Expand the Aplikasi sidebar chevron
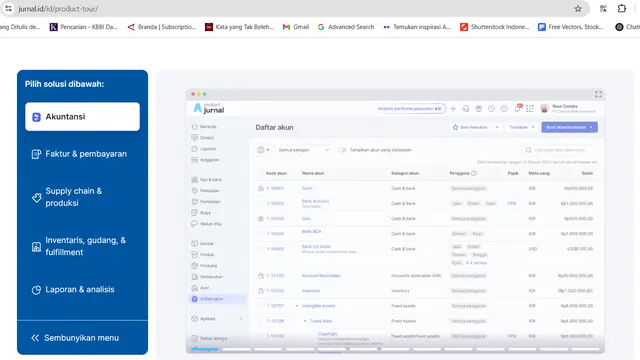 pyautogui.click(x=240, y=318)
